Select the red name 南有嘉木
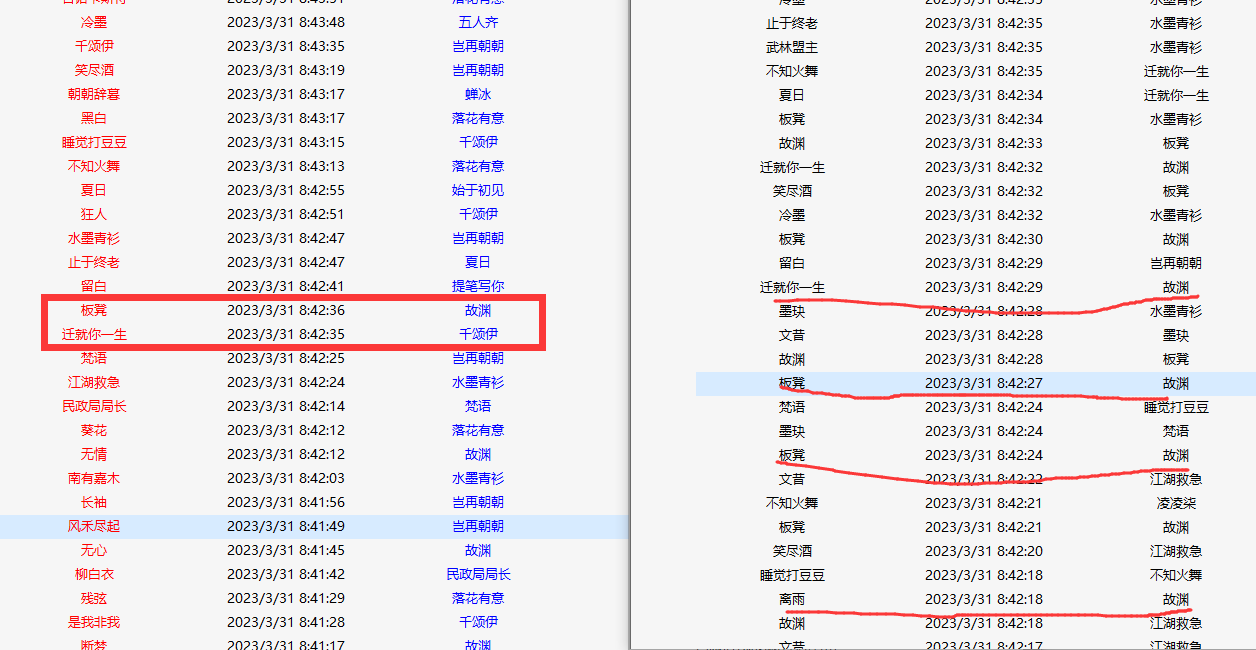The width and height of the screenshot is (1256, 650). [94, 478]
